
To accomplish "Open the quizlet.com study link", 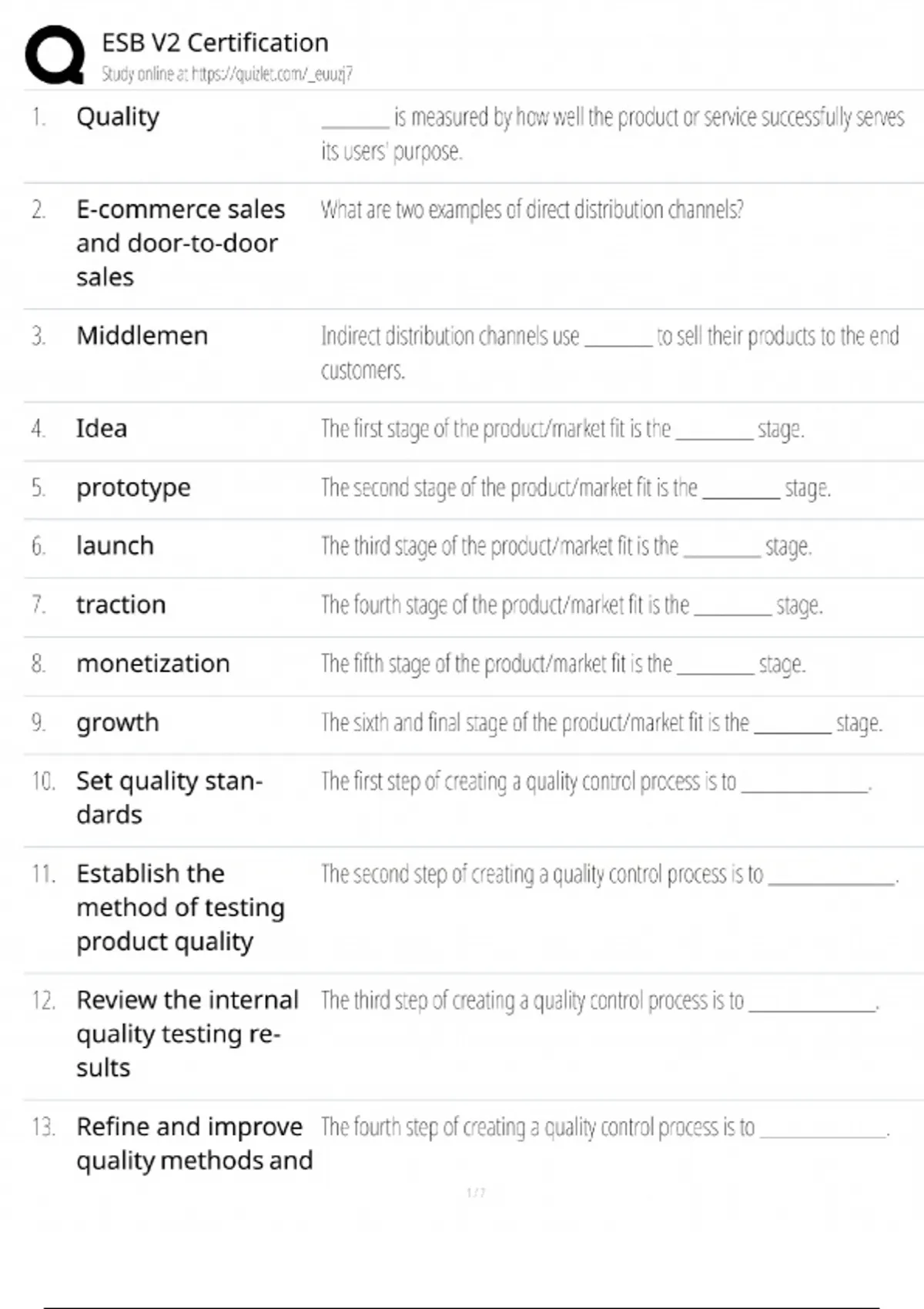I will [x=227, y=74].
